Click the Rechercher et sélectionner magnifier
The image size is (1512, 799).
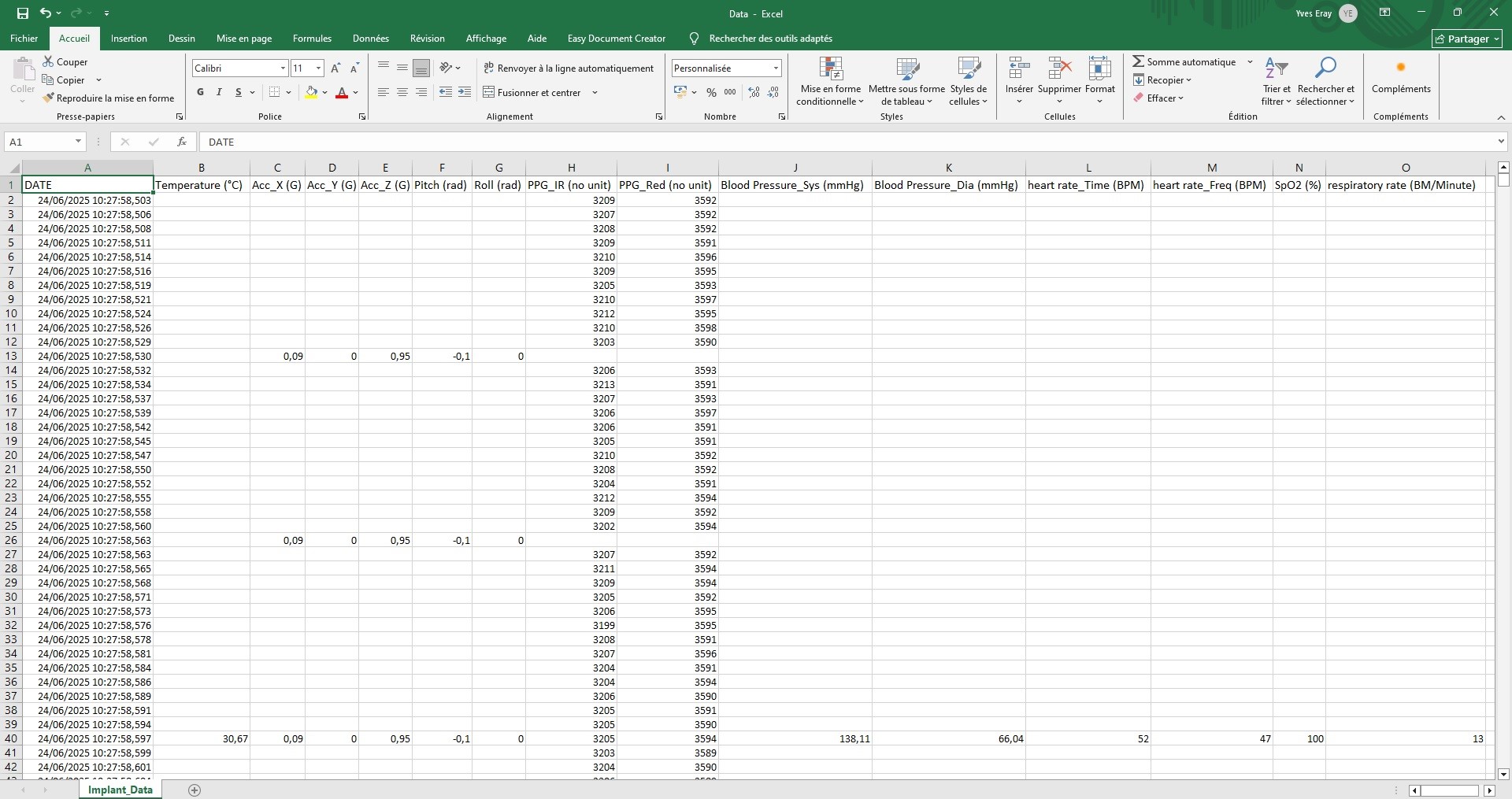coord(1325,68)
